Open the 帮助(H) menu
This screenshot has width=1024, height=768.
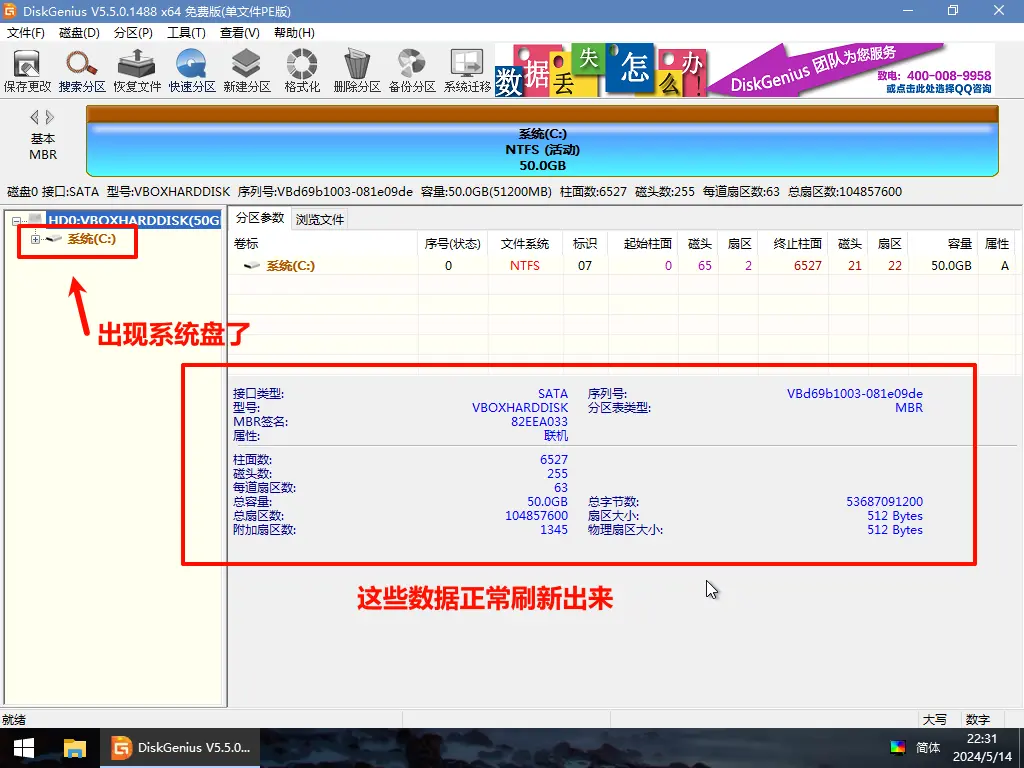pyautogui.click(x=294, y=33)
